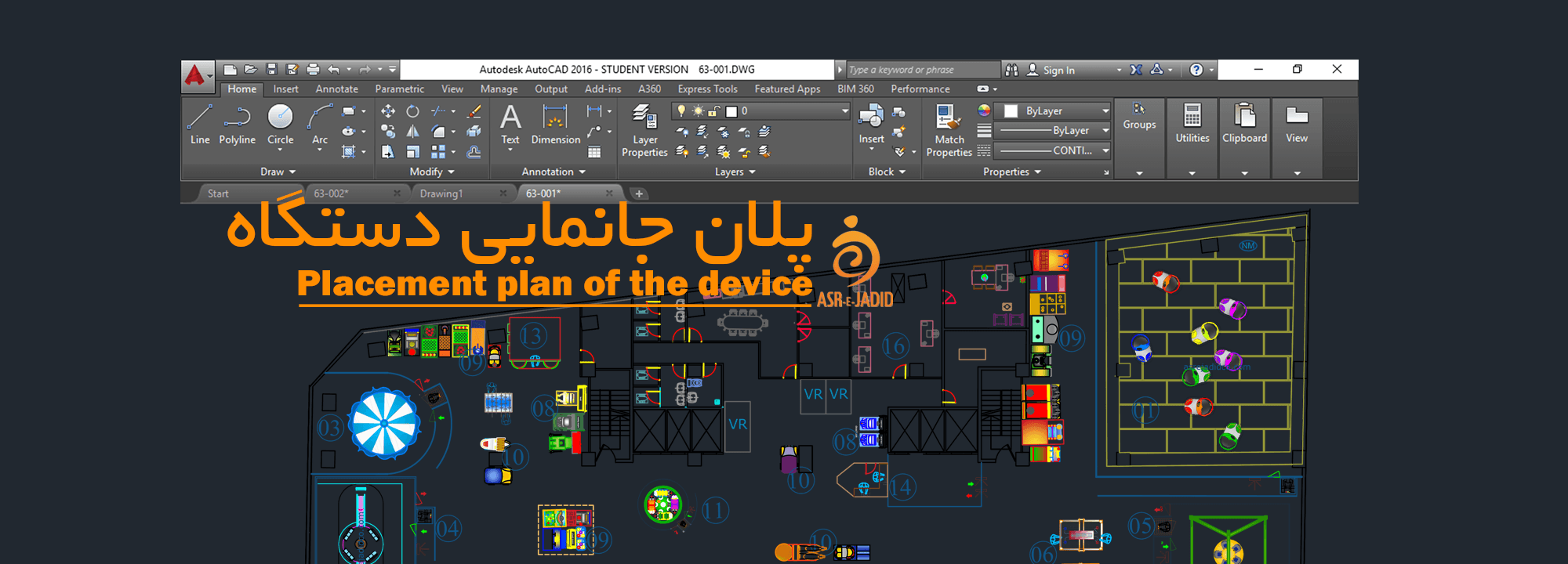The height and width of the screenshot is (564, 1568).
Task: Select the Rotate tool
Action: tap(413, 111)
